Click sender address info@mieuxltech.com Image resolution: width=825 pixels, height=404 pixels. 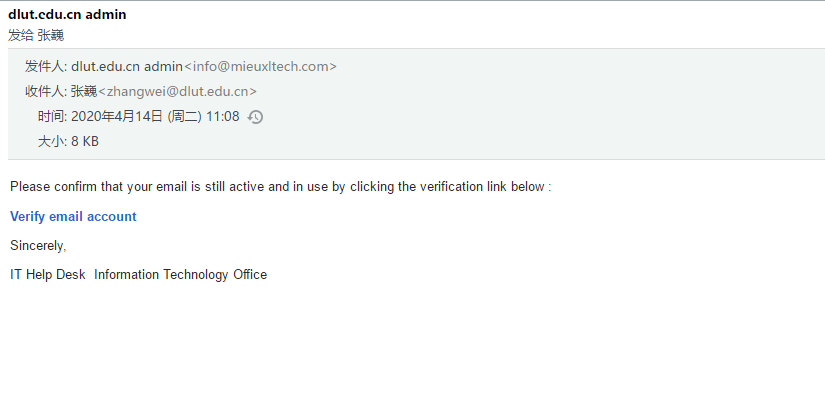click(260, 67)
